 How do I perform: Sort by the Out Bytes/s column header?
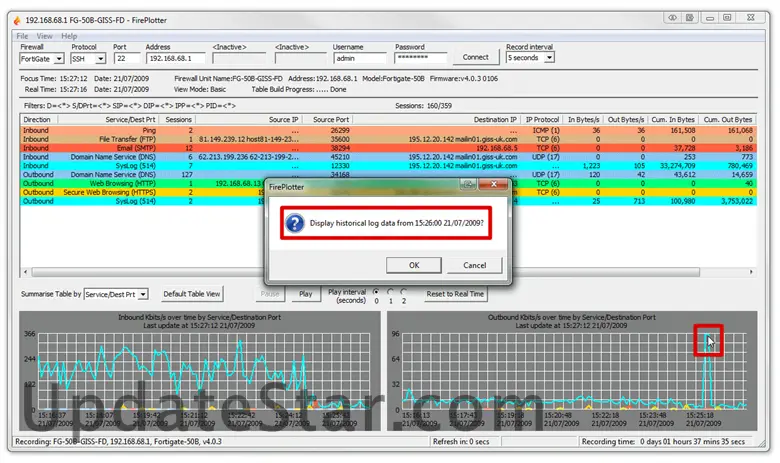(625, 120)
